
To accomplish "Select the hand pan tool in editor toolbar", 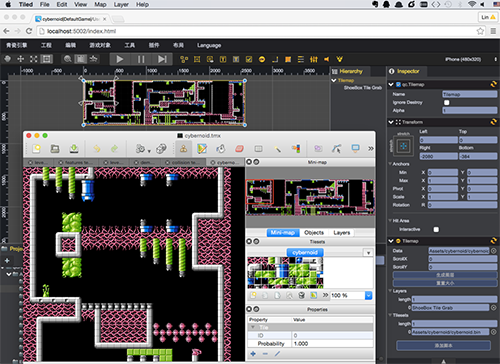I will point(7,59).
